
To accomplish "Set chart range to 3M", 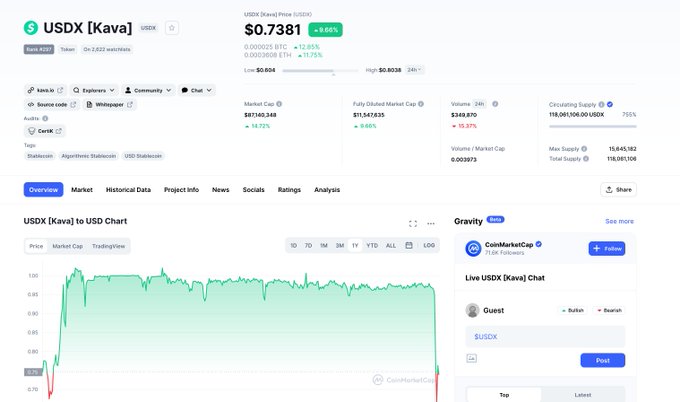I will coord(340,245).
